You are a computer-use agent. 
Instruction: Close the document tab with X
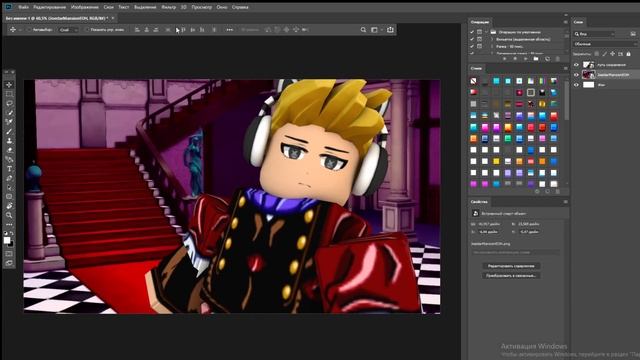(x=113, y=18)
